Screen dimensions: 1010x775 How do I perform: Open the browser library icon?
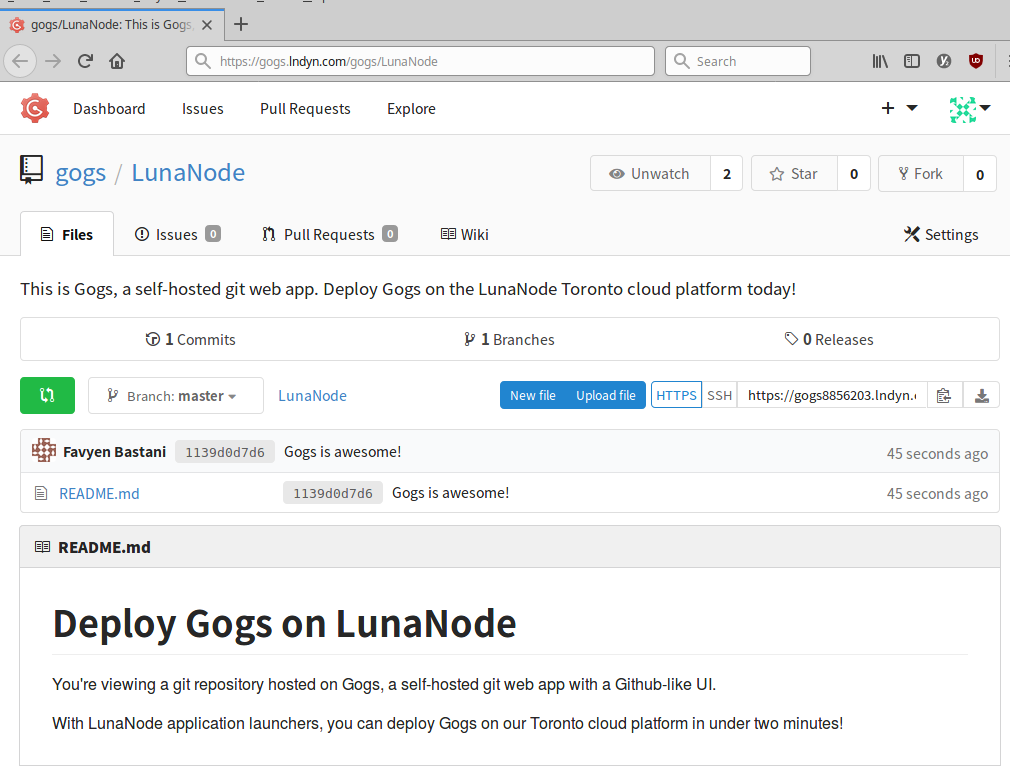(880, 61)
